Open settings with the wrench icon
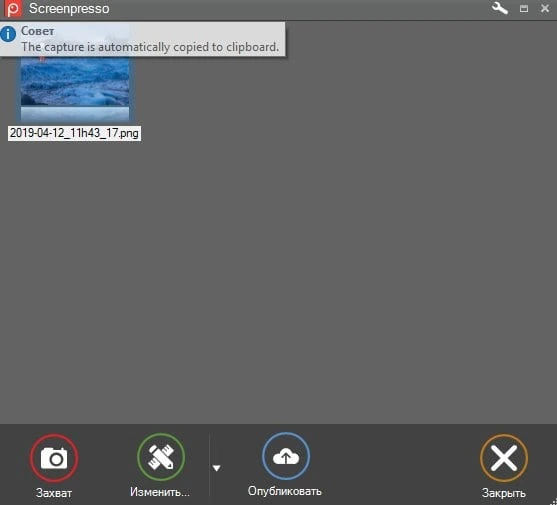557x505 pixels. 500,8
